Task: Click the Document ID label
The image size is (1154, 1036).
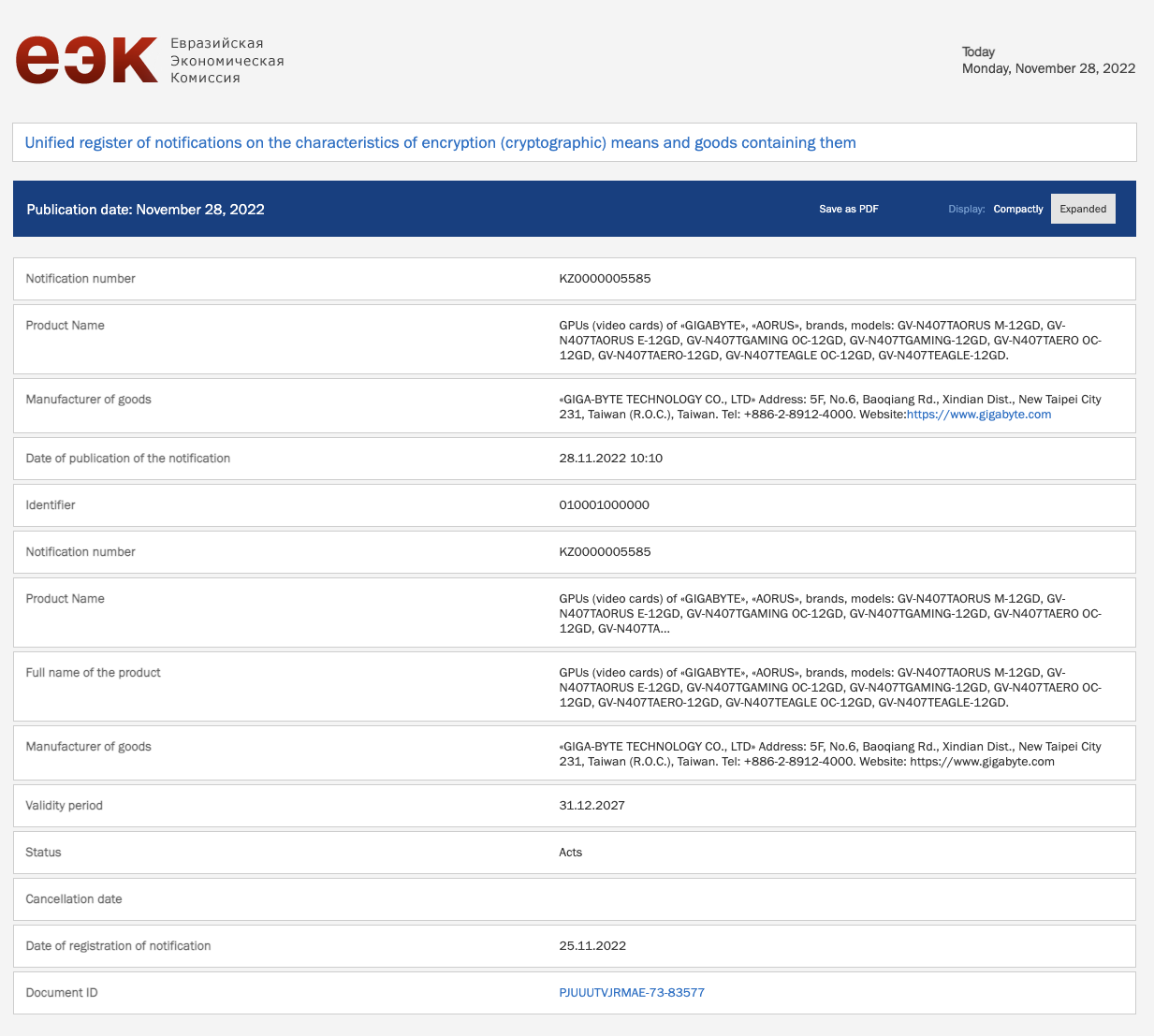Action: [x=62, y=993]
